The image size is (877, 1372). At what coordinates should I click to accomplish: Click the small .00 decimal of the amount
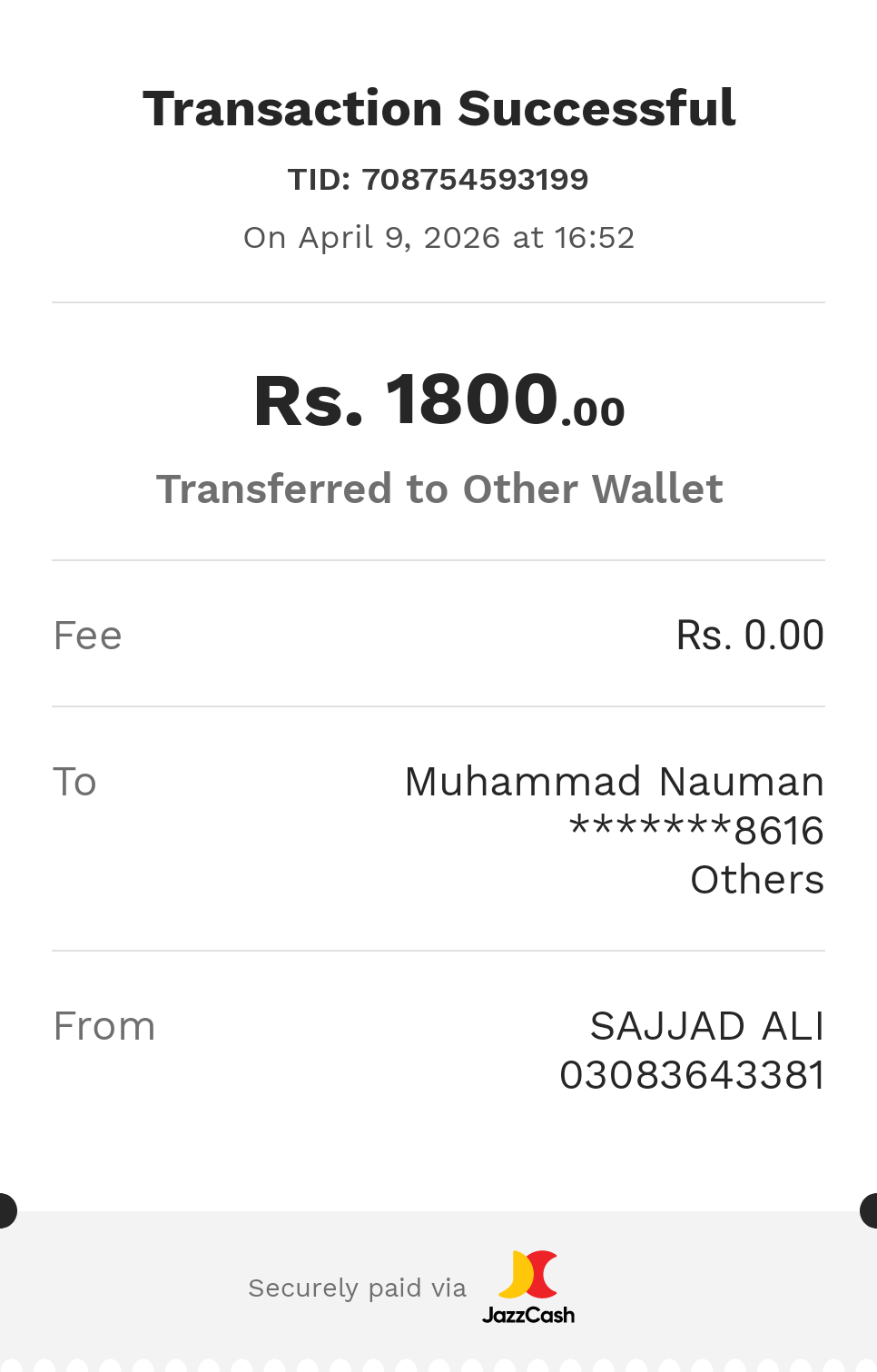594,413
